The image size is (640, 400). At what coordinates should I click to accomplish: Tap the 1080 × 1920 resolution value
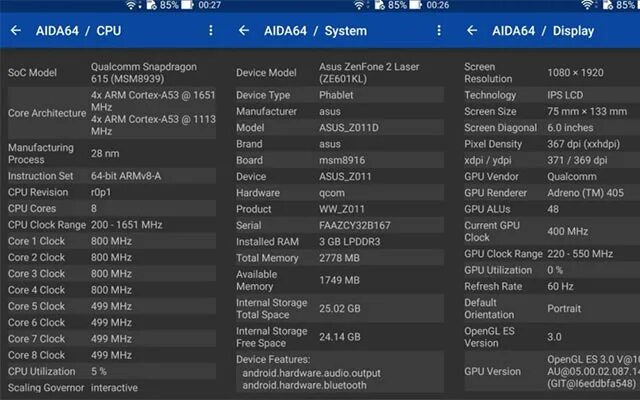(x=575, y=73)
